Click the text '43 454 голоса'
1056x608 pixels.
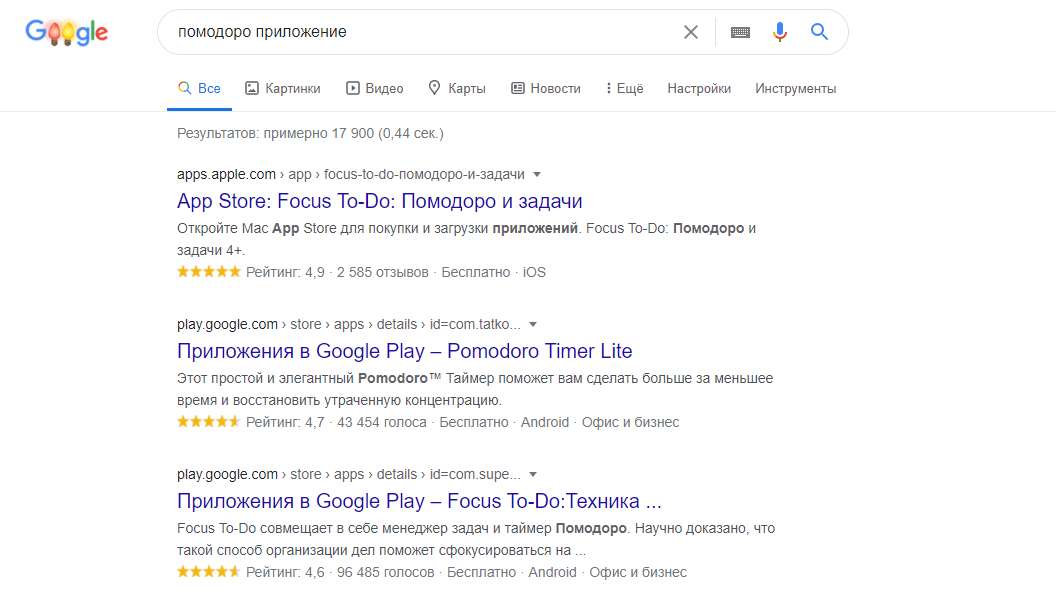pyautogui.click(x=382, y=422)
